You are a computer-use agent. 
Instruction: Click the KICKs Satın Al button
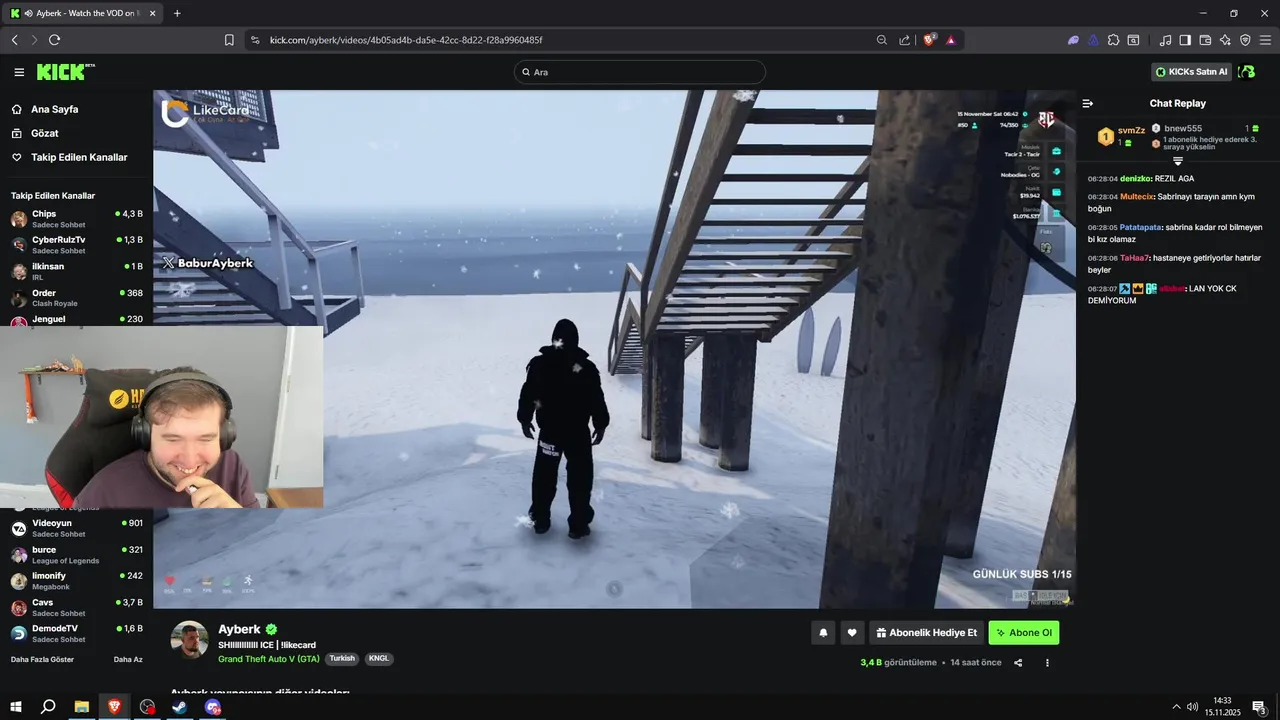tap(1191, 72)
